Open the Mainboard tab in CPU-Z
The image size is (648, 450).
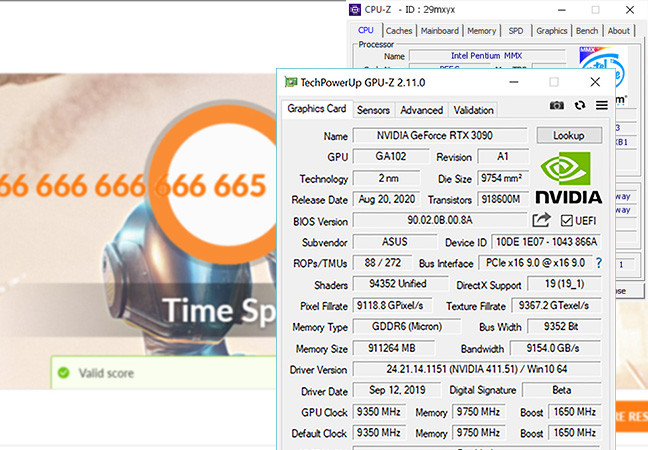click(x=440, y=31)
